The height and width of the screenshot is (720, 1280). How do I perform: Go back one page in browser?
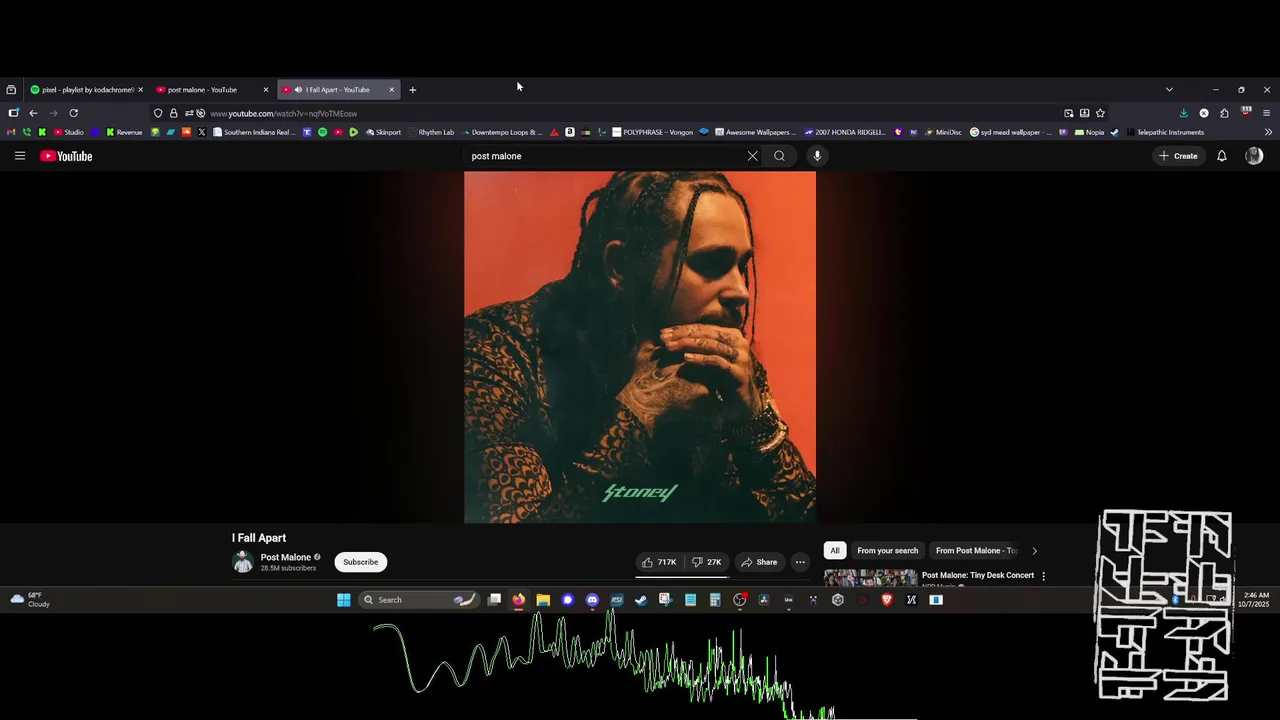tap(33, 113)
